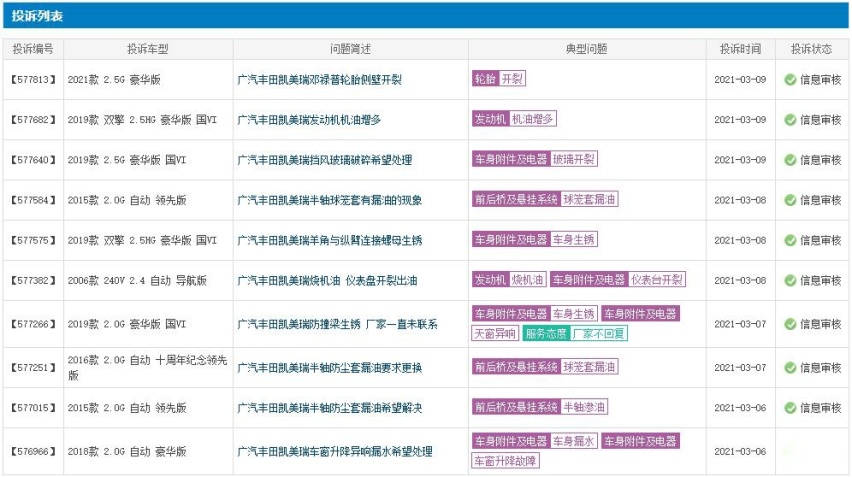The height and width of the screenshot is (477, 852).
Task: Click the 投诉时间 column header
Action: tap(741, 49)
